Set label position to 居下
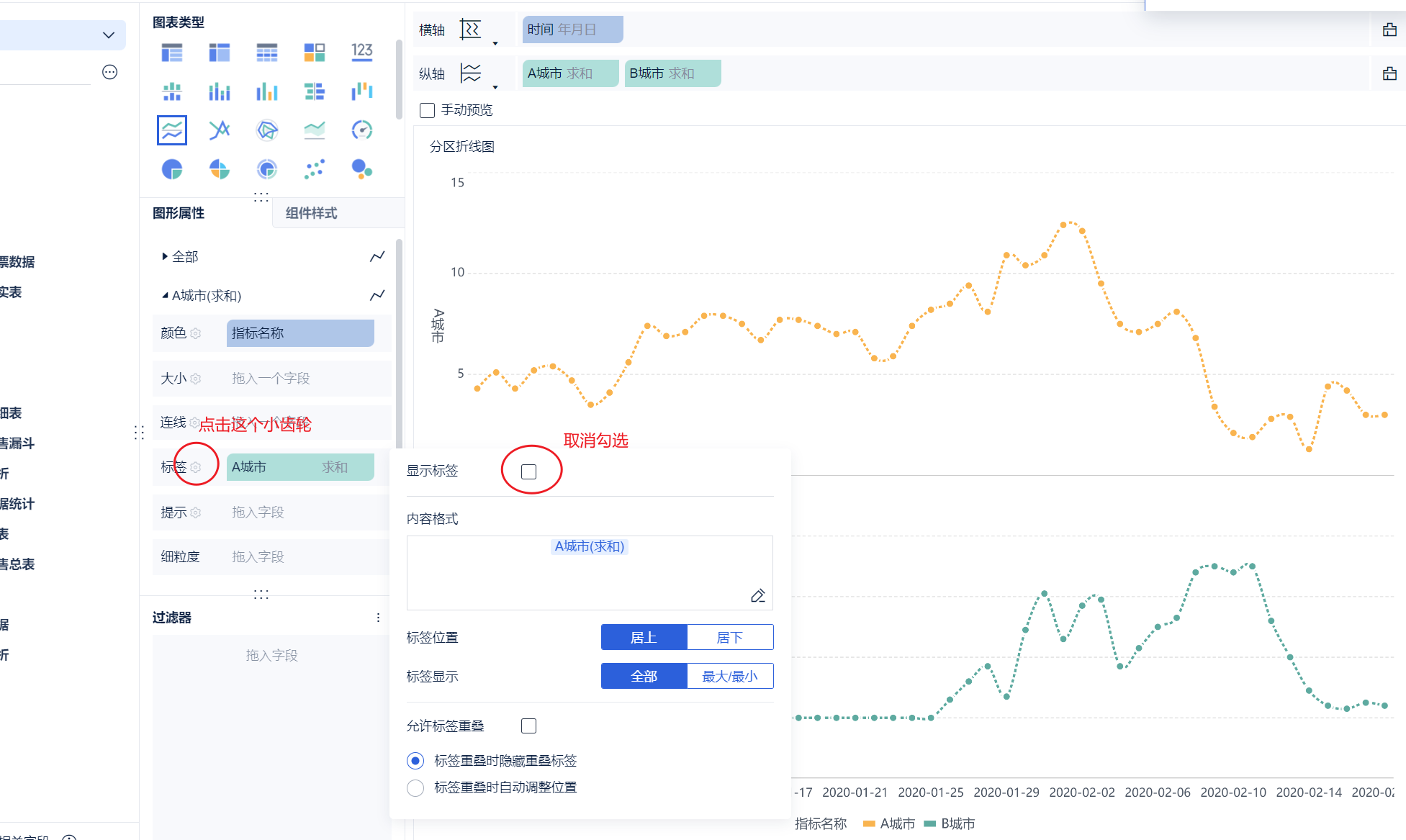The width and height of the screenshot is (1406, 840). point(729,638)
